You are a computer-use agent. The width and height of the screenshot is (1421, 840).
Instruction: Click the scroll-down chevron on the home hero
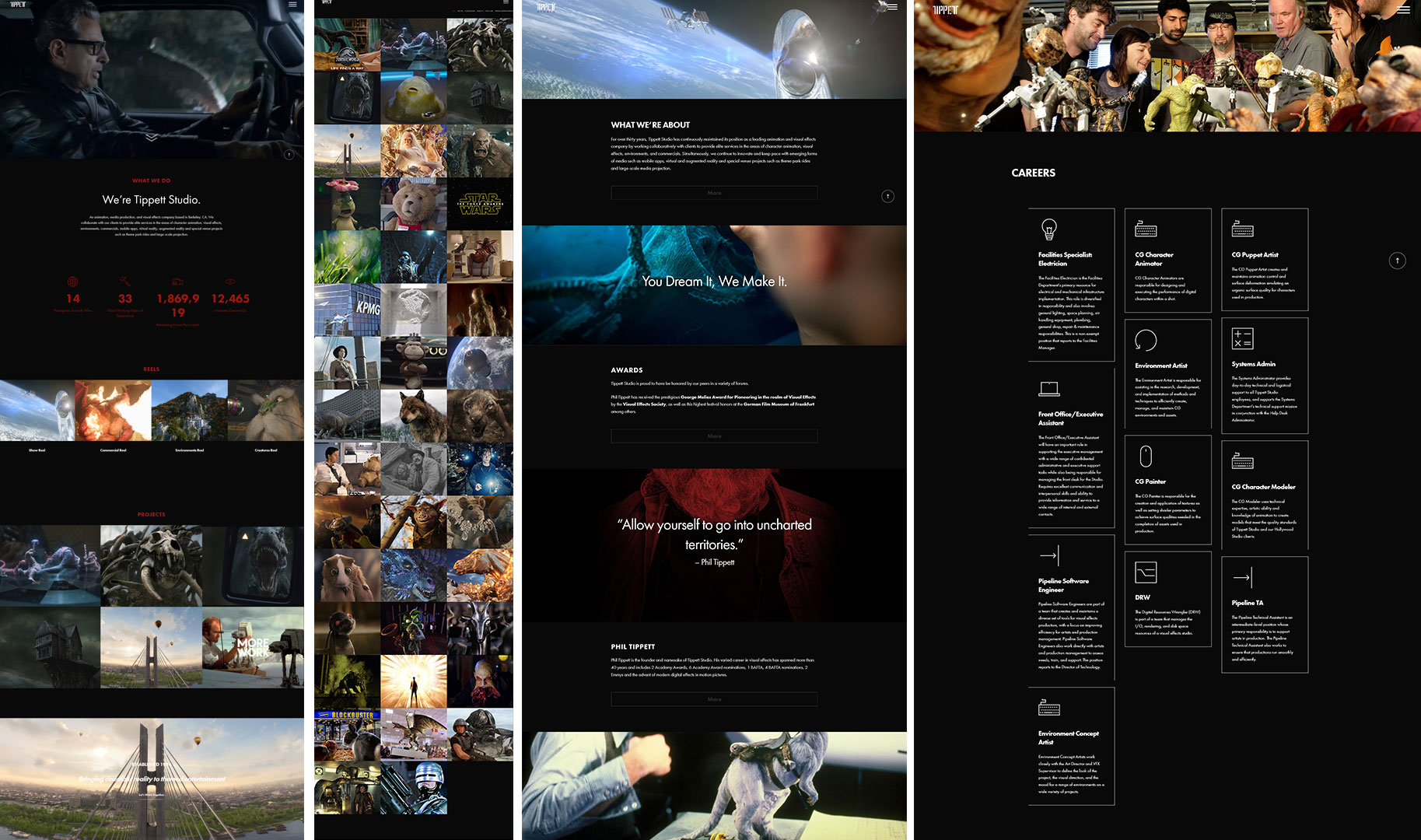click(x=152, y=138)
